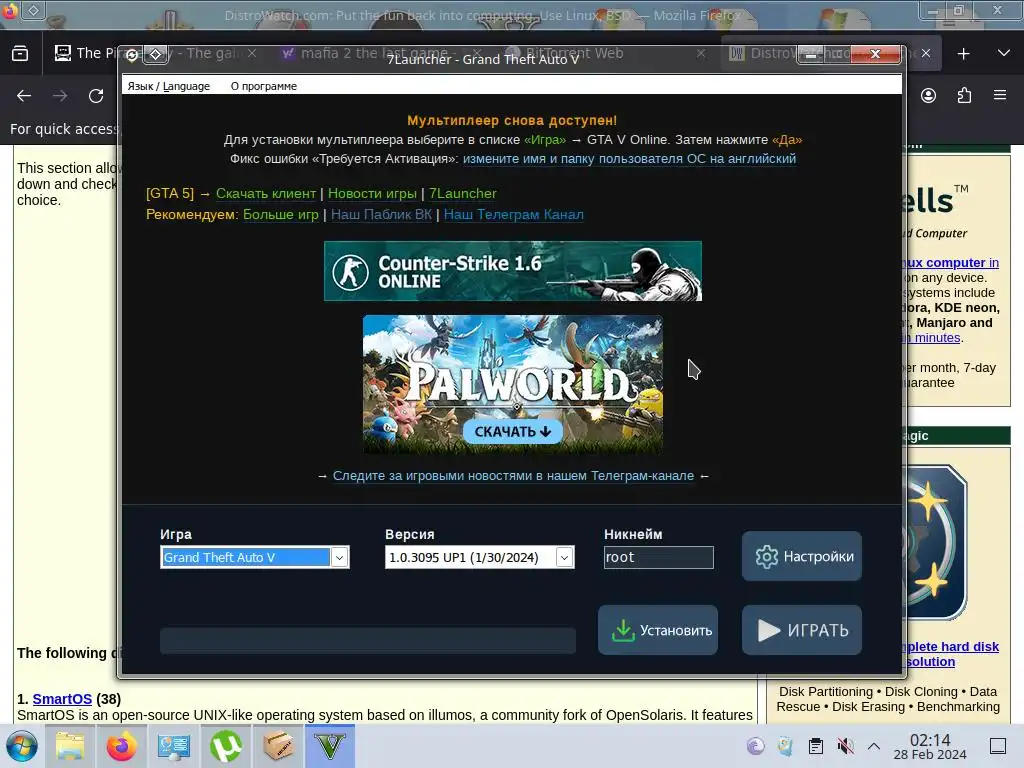Click the show desktop button in taskbar
The image size is (1024, 768).
(998, 746)
